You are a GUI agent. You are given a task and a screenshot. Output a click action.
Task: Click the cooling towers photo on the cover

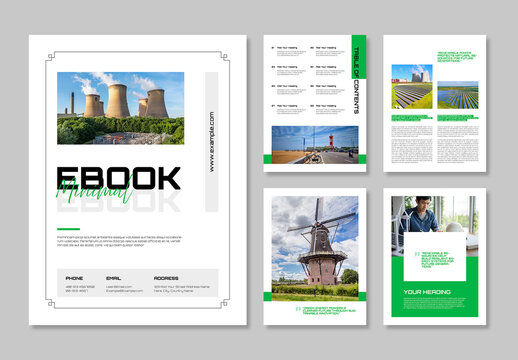pyautogui.click(x=120, y=108)
